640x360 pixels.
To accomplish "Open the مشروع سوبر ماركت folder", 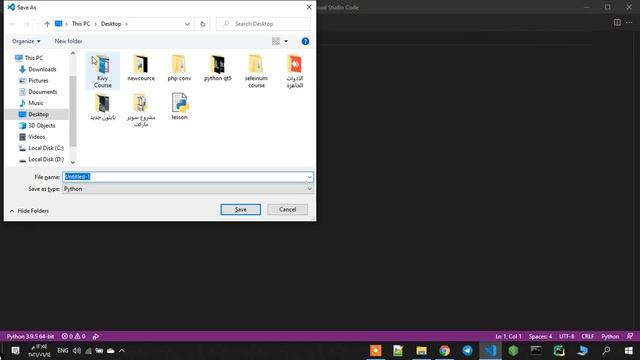I will (x=141, y=110).
